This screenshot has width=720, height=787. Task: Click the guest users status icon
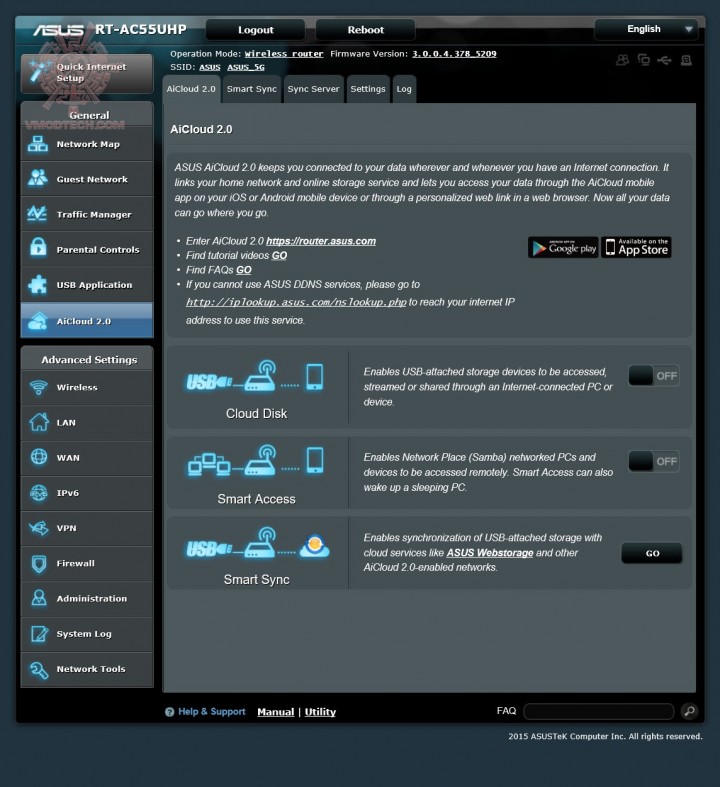(623, 60)
